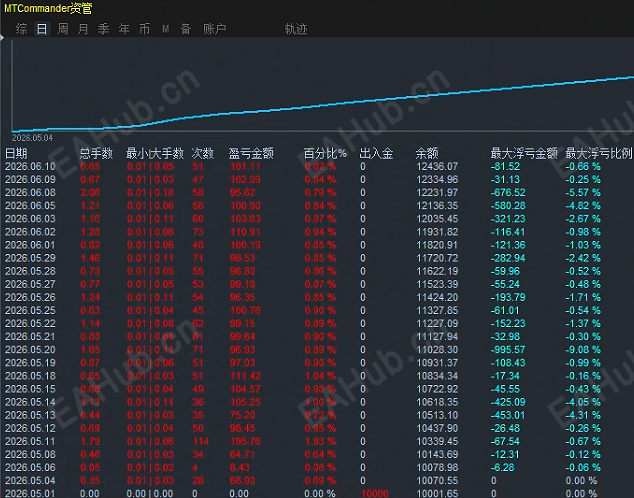Image resolution: width=634 pixels, height=498 pixels.
Task: Click trade count 114
Action: pyautogui.click(x=201, y=441)
